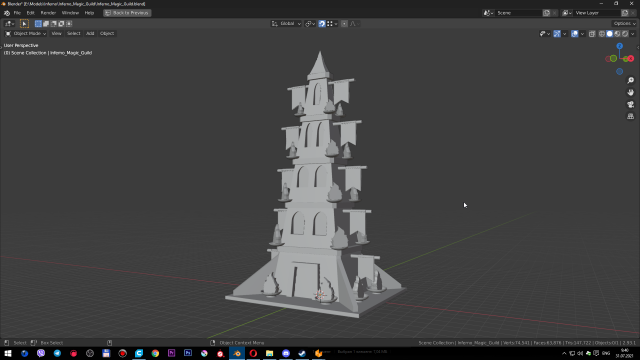Open the viewport Add menu
This screenshot has width=640, height=360.
[90, 33]
